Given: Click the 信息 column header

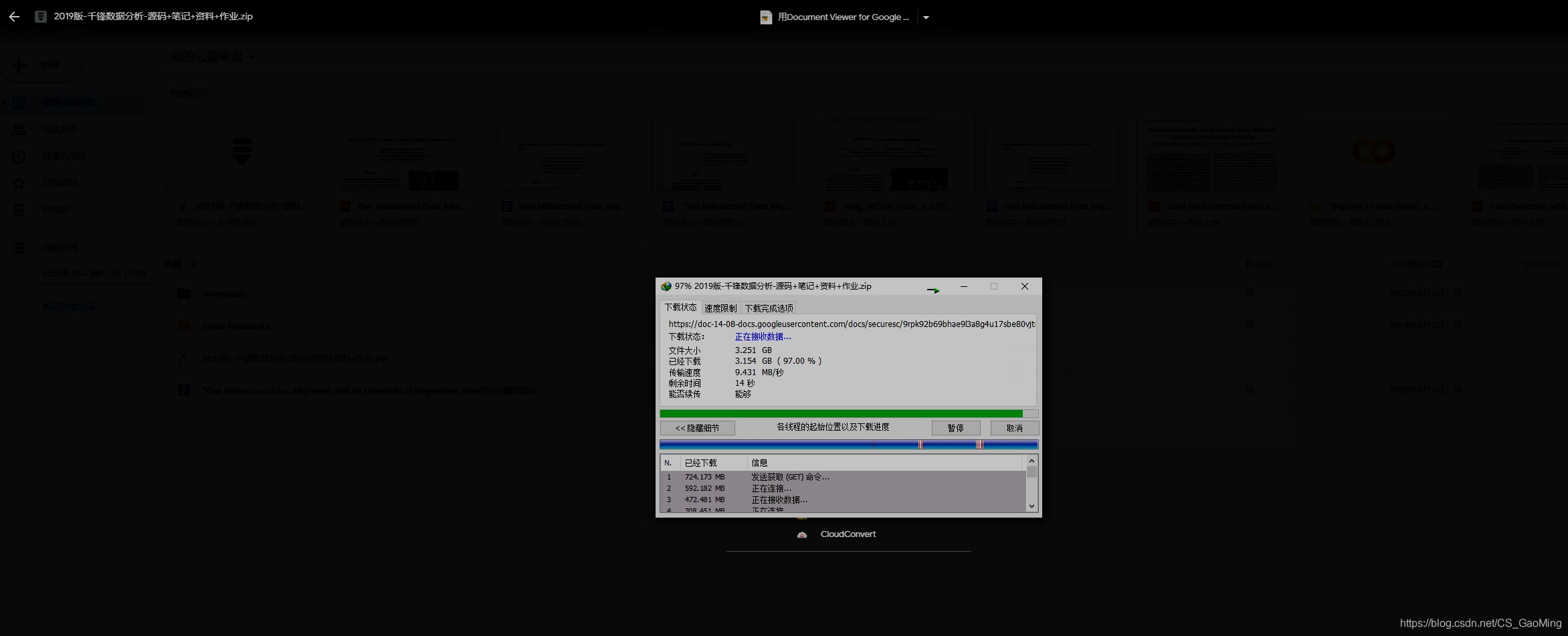Looking at the screenshot, I should pos(884,463).
